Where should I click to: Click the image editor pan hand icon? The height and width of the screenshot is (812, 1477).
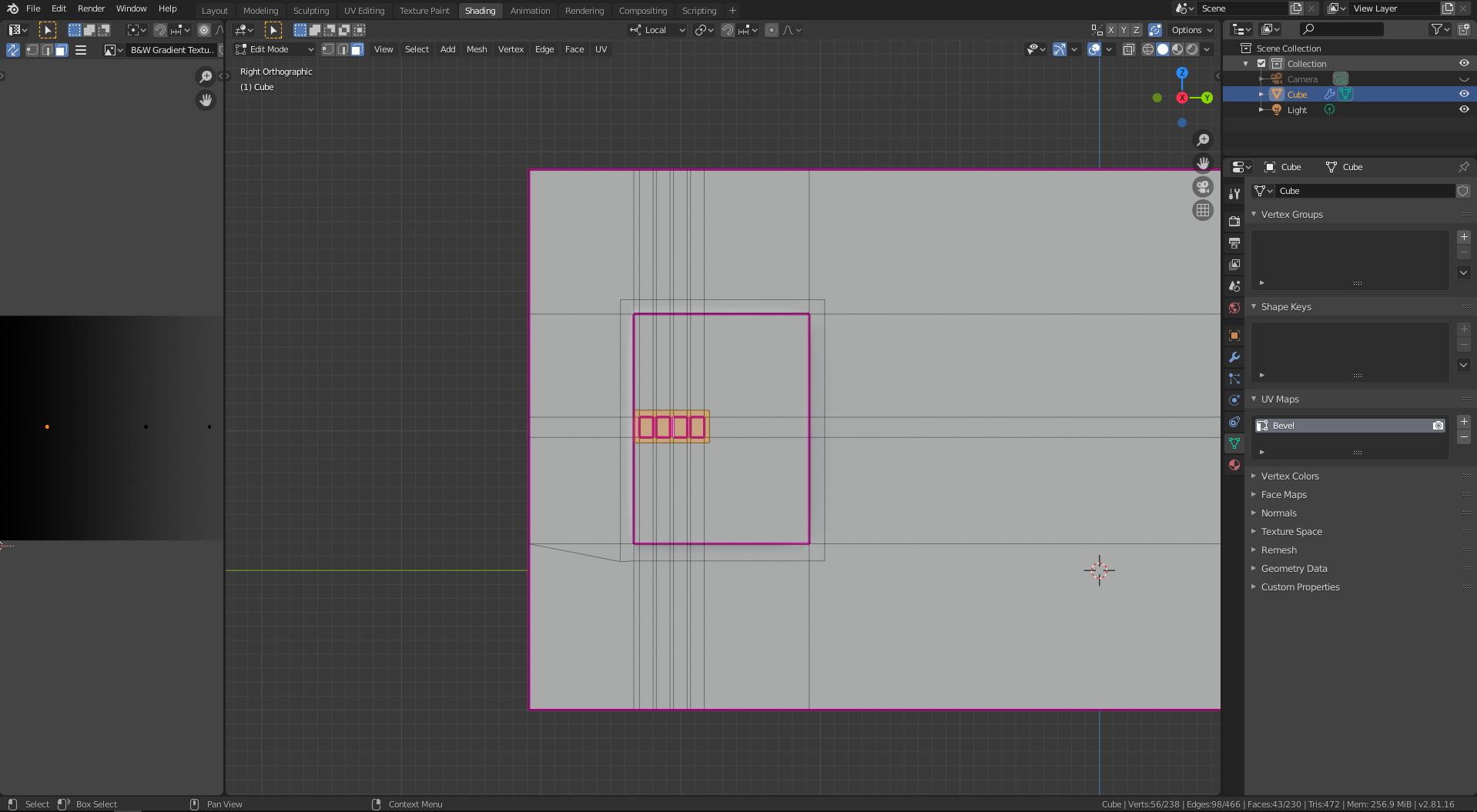[x=206, y=100]
